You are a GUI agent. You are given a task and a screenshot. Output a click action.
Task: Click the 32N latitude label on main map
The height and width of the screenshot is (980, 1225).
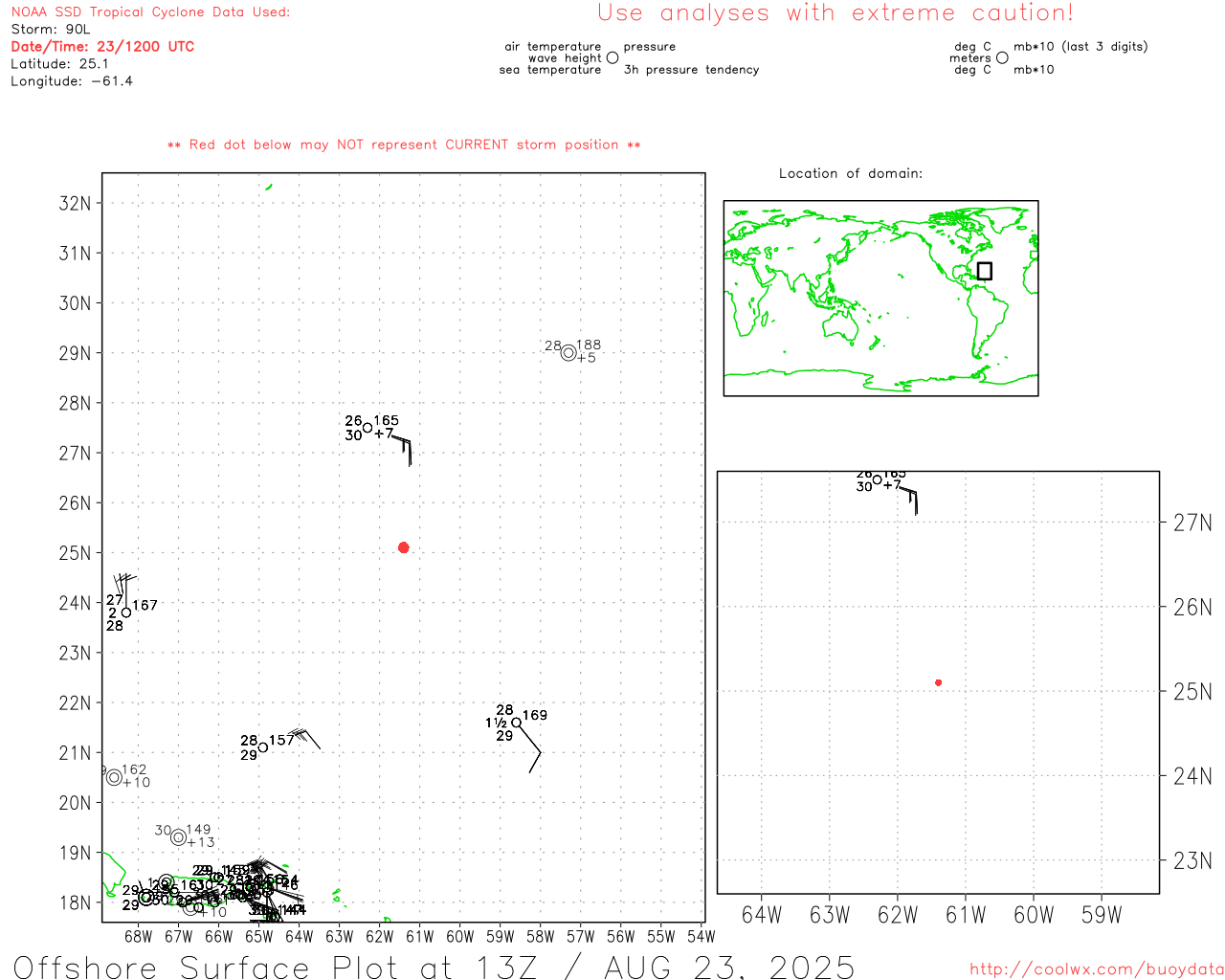(x=75, y=203)
